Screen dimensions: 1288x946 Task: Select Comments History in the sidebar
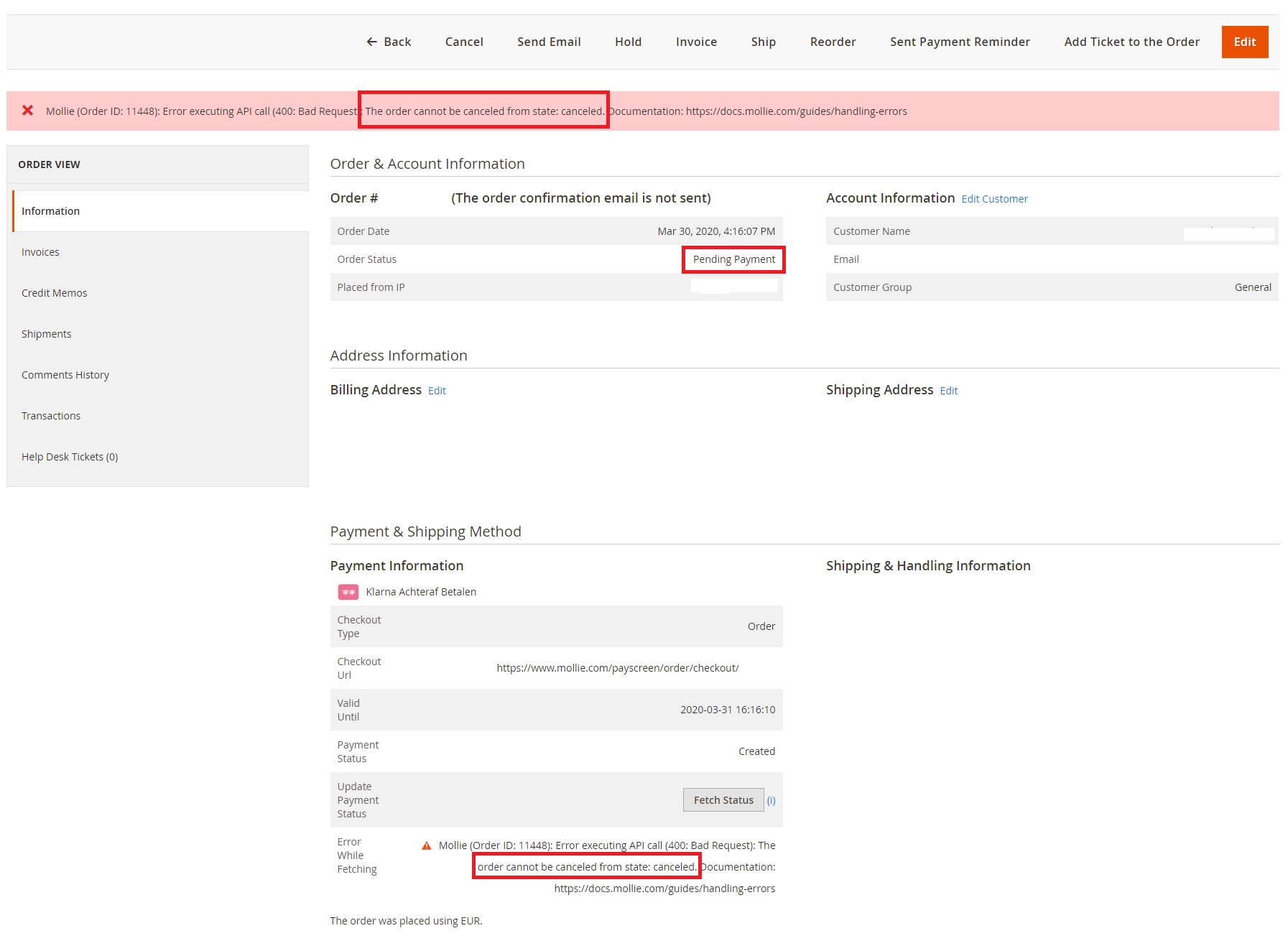[x=65, y=374]
